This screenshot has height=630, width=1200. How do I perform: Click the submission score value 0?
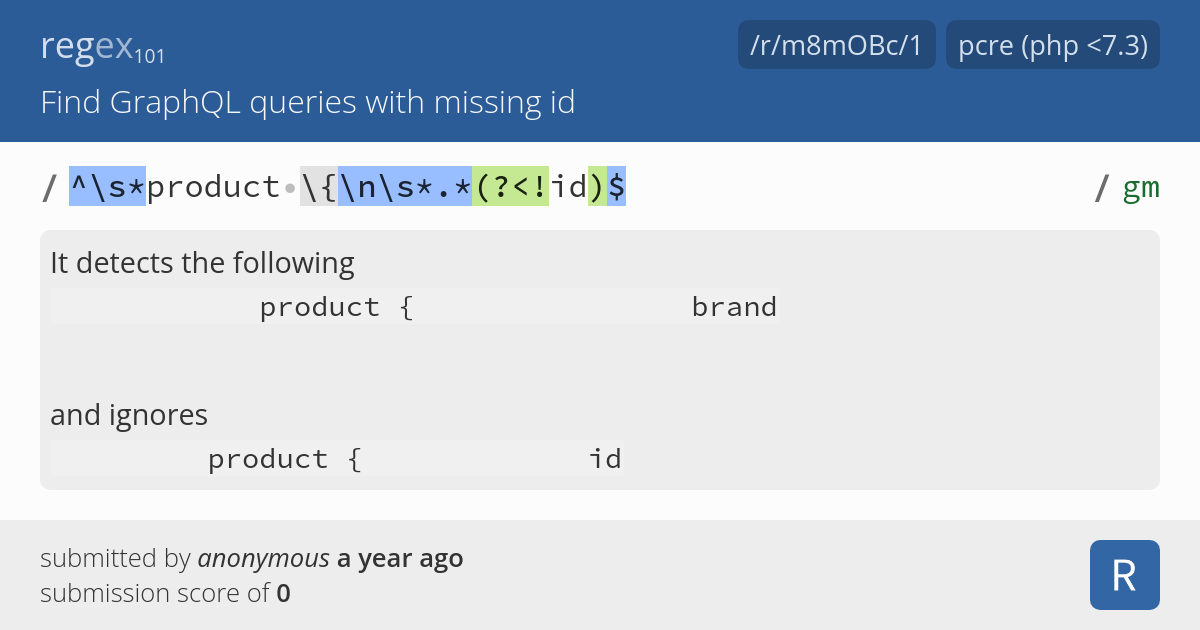284,593
